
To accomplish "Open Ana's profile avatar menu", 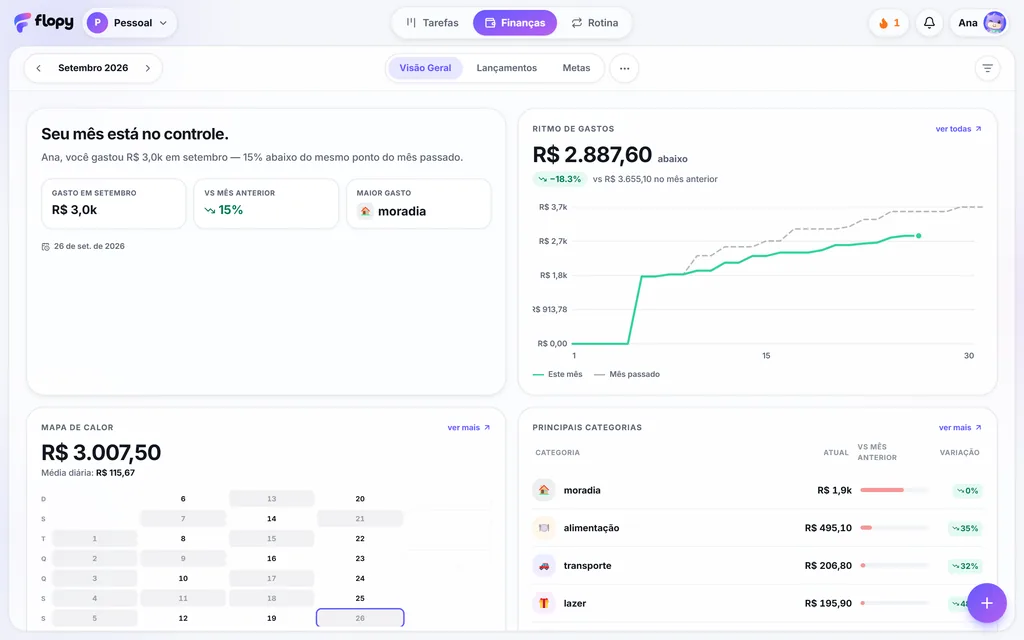I will [995, 23].
